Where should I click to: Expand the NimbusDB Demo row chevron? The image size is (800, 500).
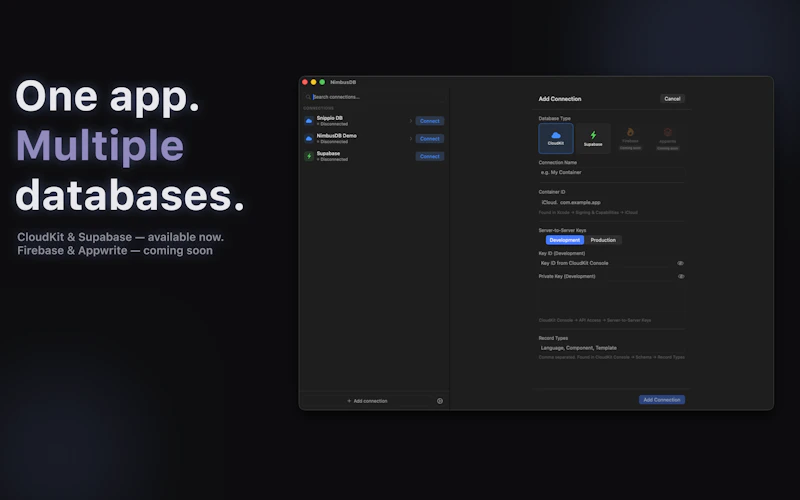tap(411, 139)
